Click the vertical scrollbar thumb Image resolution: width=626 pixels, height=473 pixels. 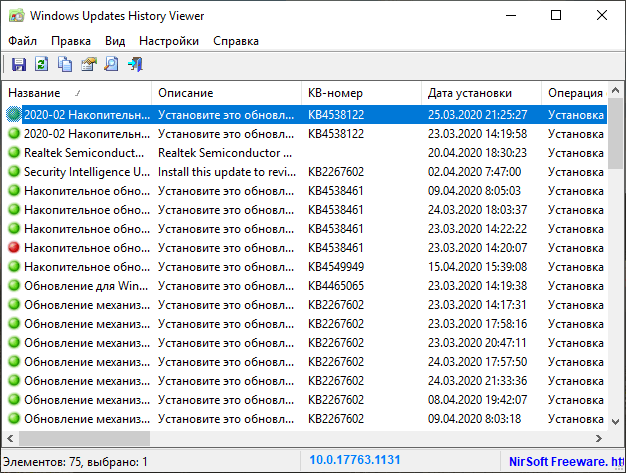(616, 133)
